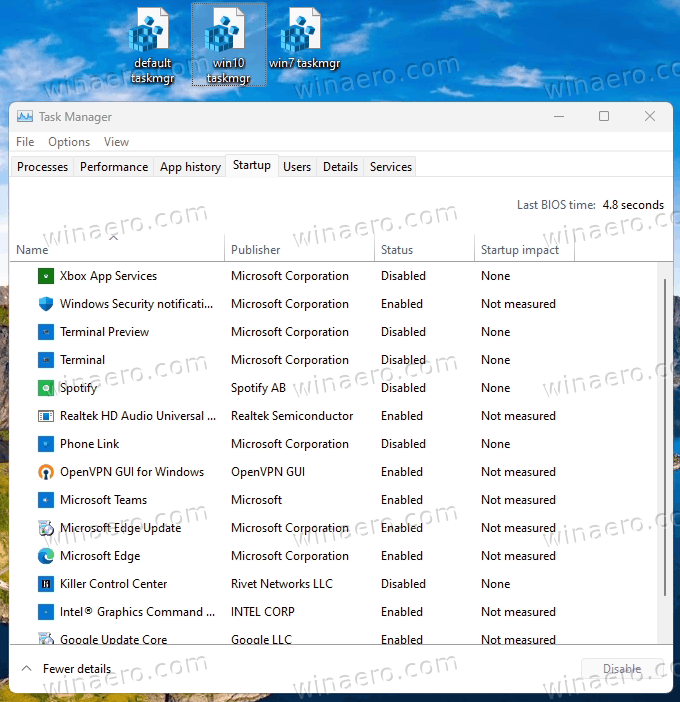Select the win7 taskmgr desktop file
This screenshot has height=702, width=680.
pyautogui.click(x=304, y=39)
